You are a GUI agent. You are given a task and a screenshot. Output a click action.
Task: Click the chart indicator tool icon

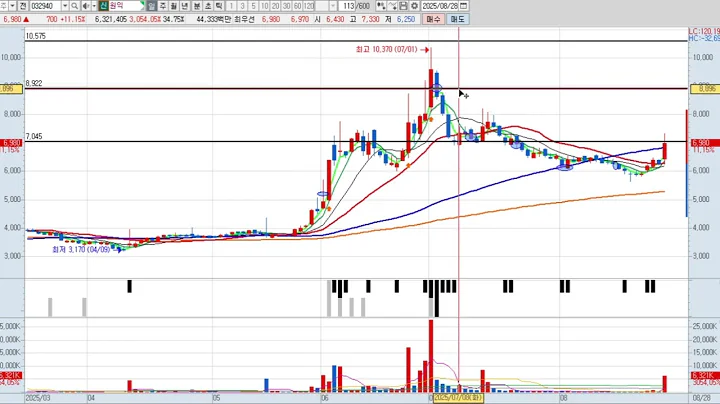point(381,6)
